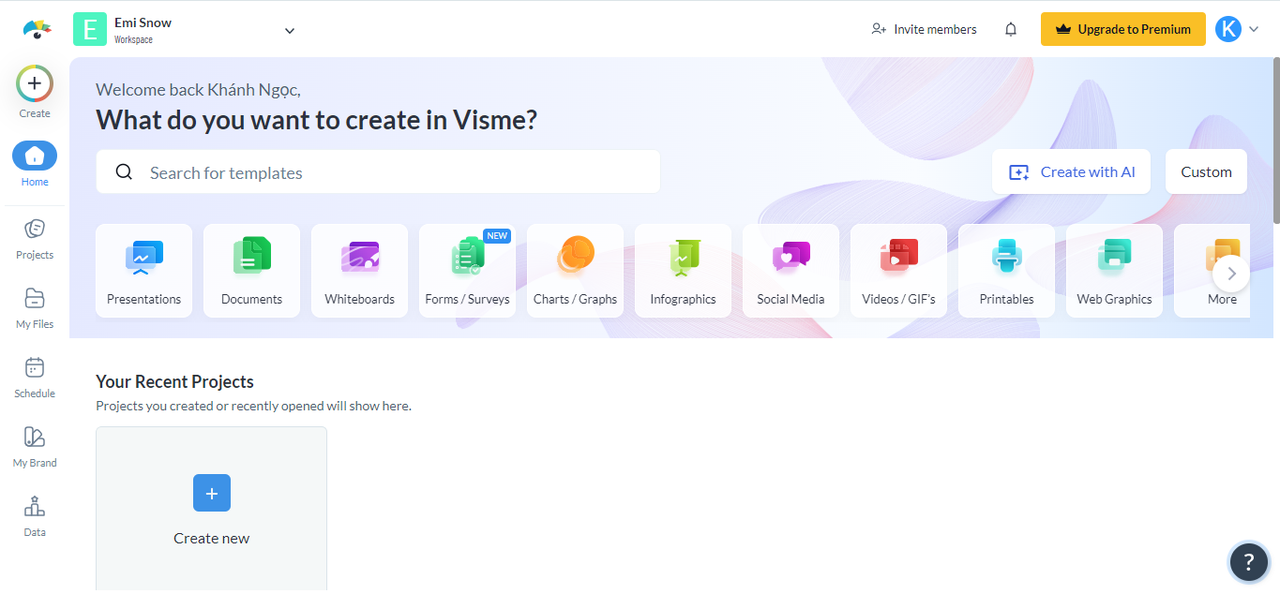Select the Printables category

[1007, 271]
